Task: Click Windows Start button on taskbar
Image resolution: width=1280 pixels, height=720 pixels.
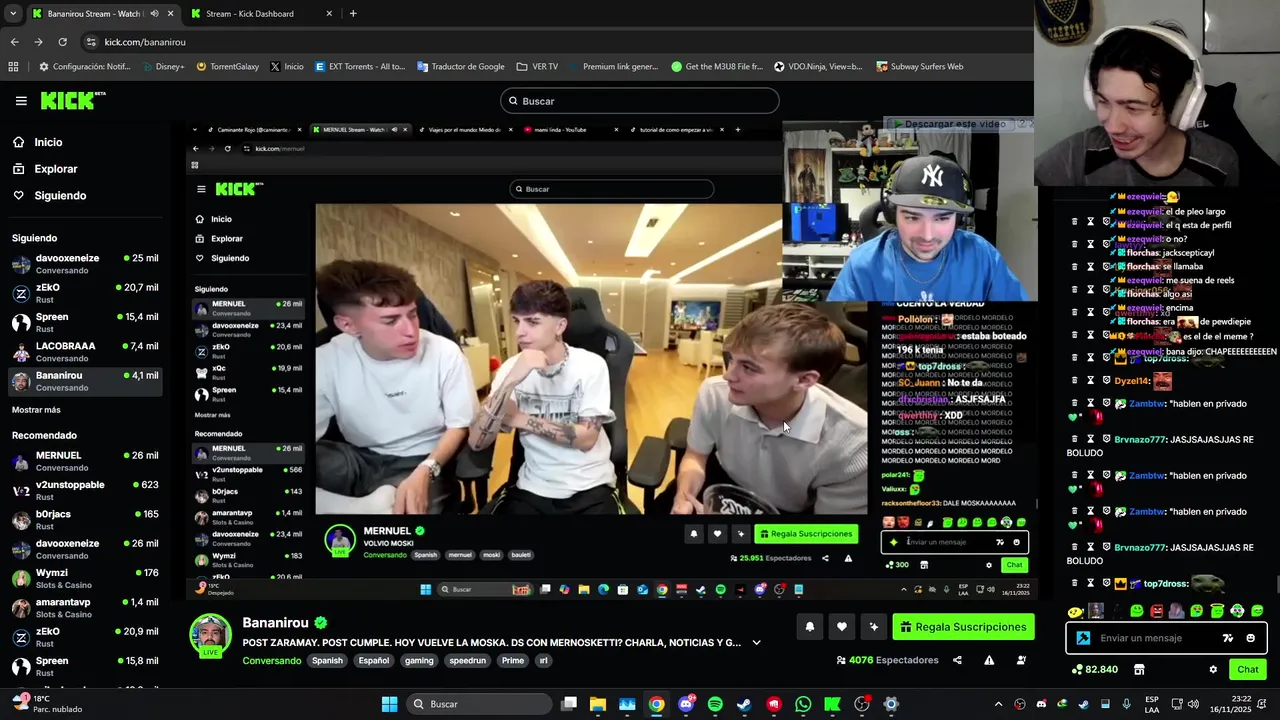Action: click(389, 704)
